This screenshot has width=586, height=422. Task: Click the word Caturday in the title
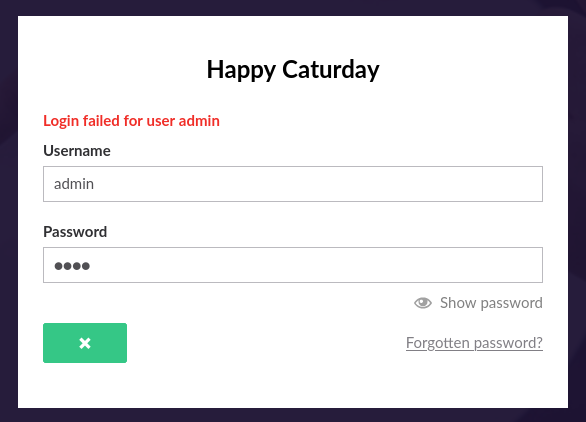331,70
